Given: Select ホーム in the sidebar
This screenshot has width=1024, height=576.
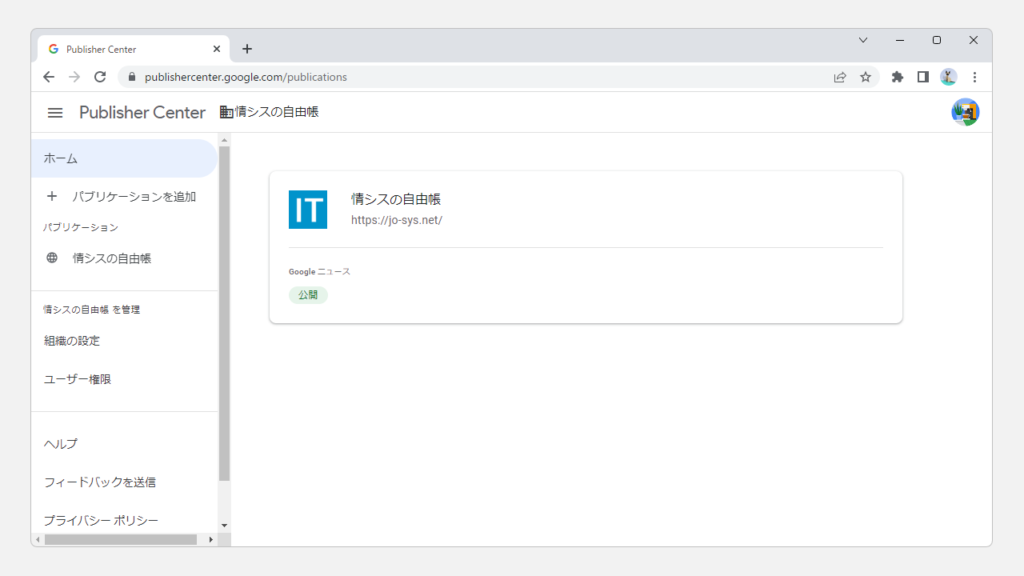Looking at the screenshot, I should point(61,158).
